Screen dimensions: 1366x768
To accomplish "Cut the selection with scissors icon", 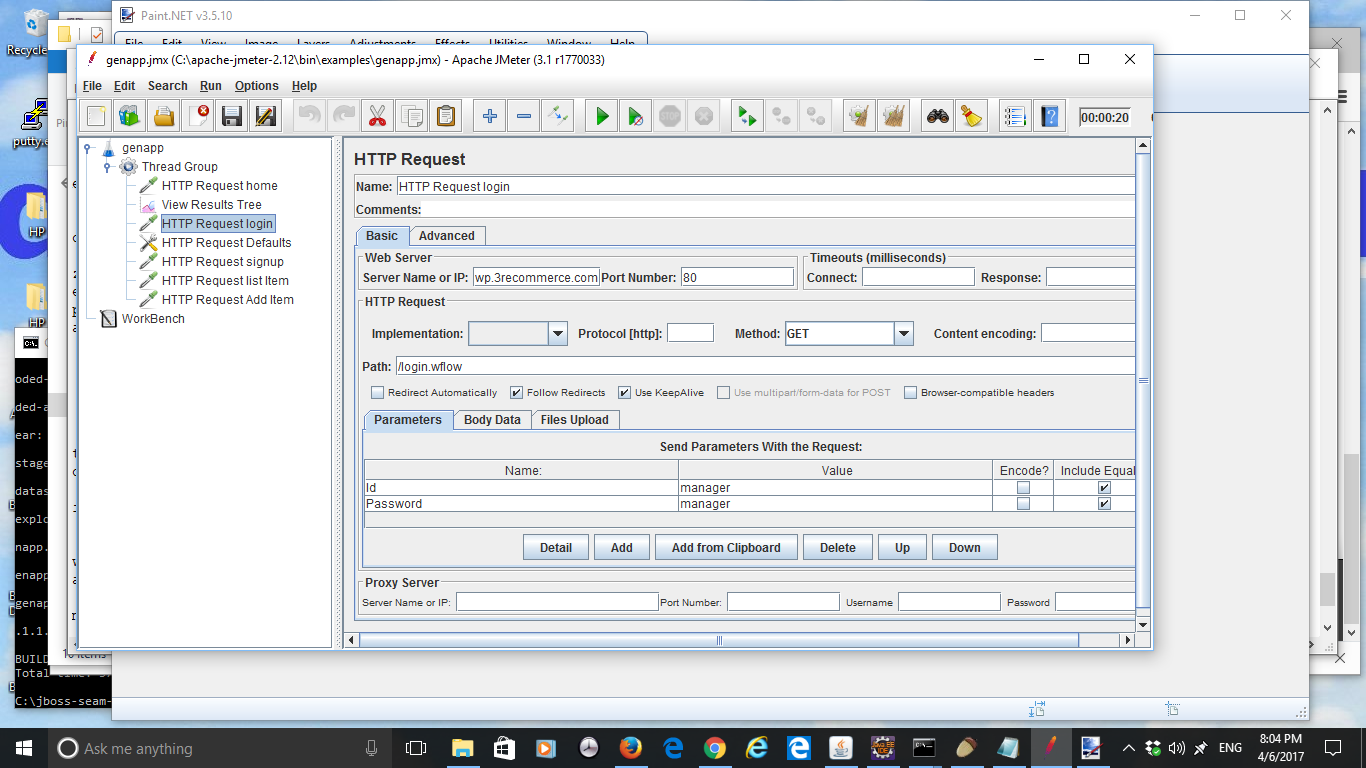I will (378, 116).
